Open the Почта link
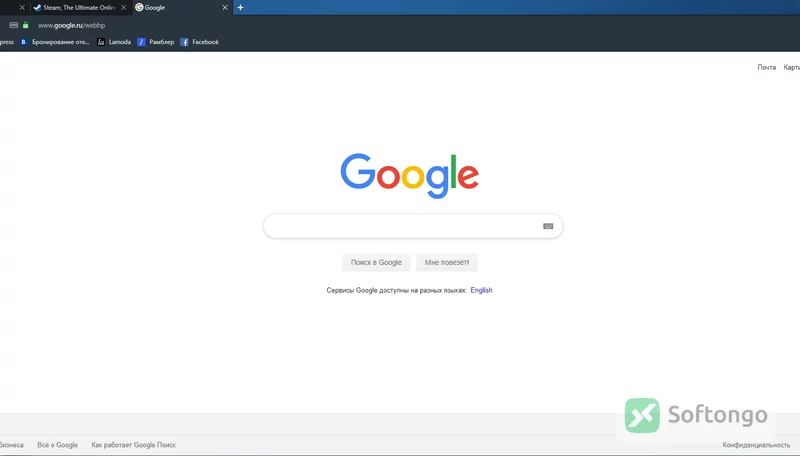 [766, 67]
